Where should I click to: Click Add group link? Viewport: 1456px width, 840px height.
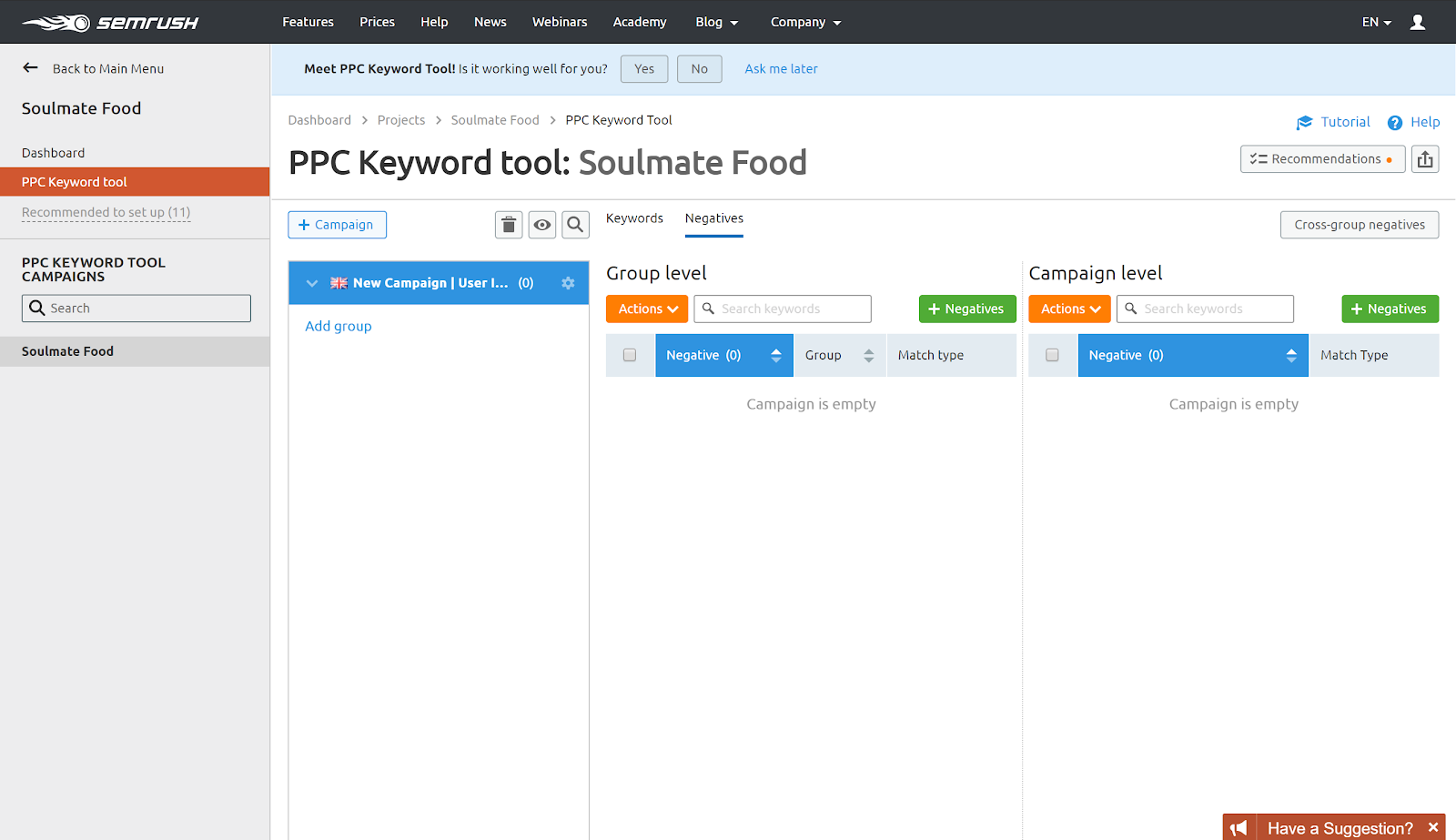339,326
